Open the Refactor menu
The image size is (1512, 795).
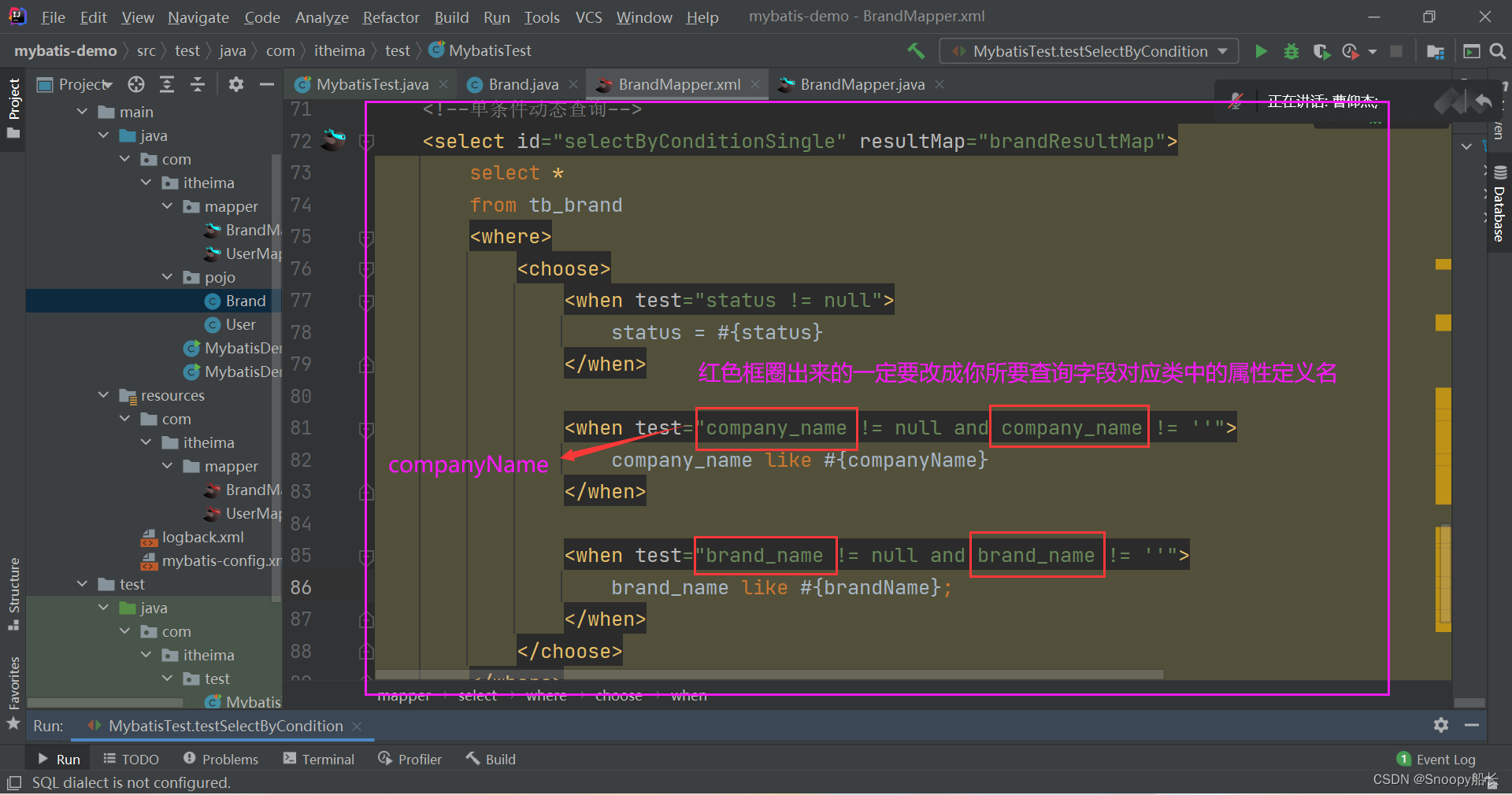(x=391, y=17)
